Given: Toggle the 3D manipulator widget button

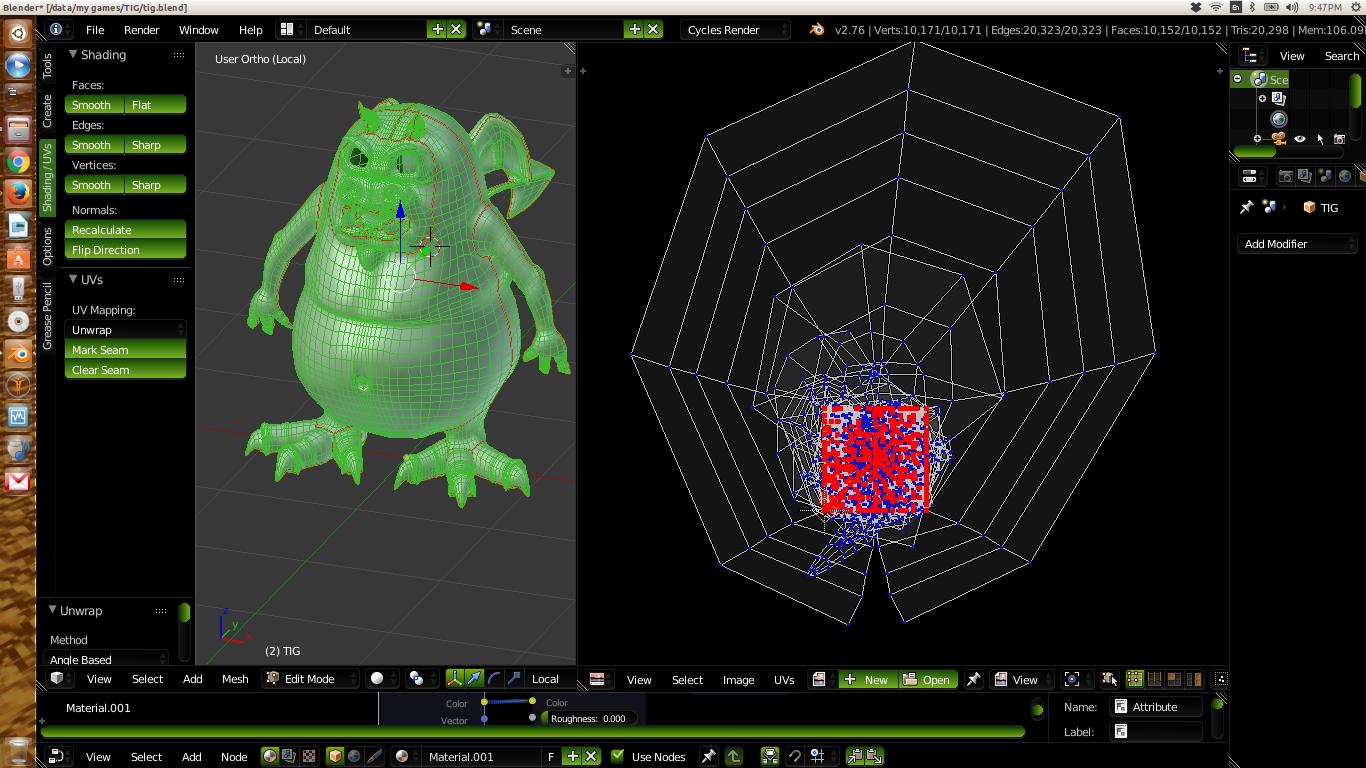Looking at the screenshot, I should pos(455,678).
